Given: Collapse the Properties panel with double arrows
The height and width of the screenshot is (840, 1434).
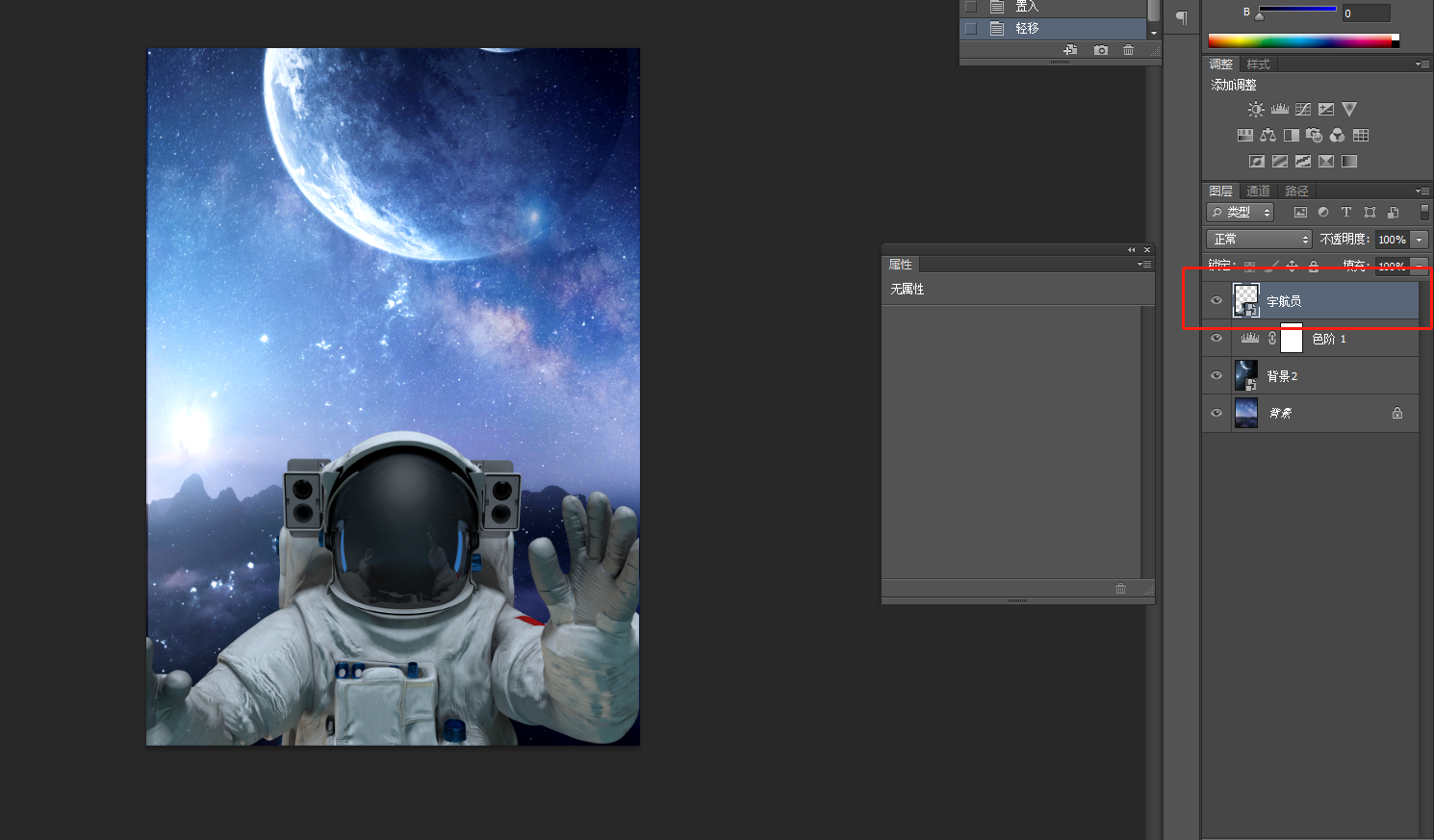Looking at the screenshot, I should click(x=1132, y=250).
